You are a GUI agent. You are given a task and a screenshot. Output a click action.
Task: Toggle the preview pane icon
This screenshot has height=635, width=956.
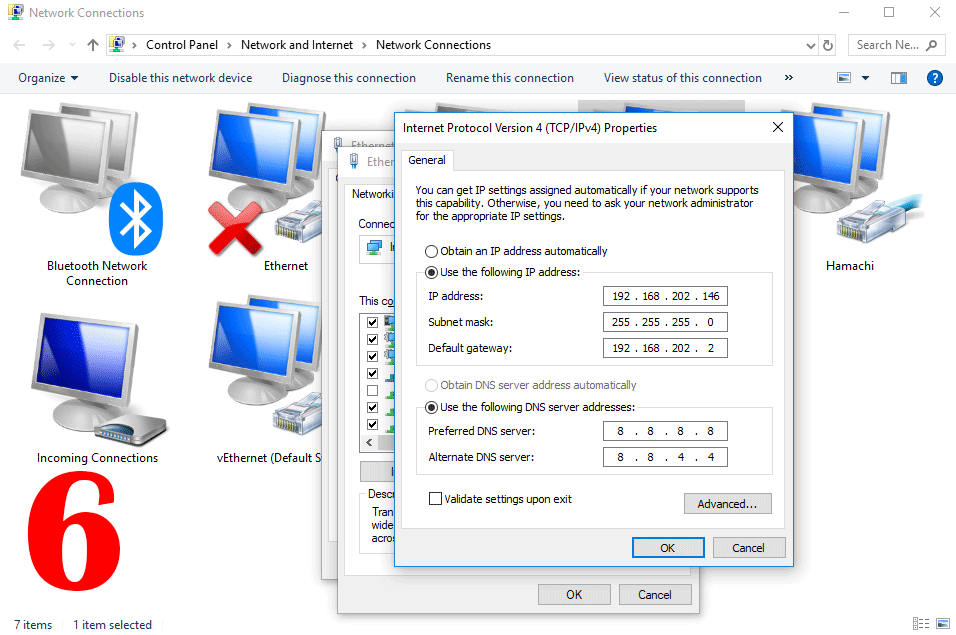[x=898, y=77]
